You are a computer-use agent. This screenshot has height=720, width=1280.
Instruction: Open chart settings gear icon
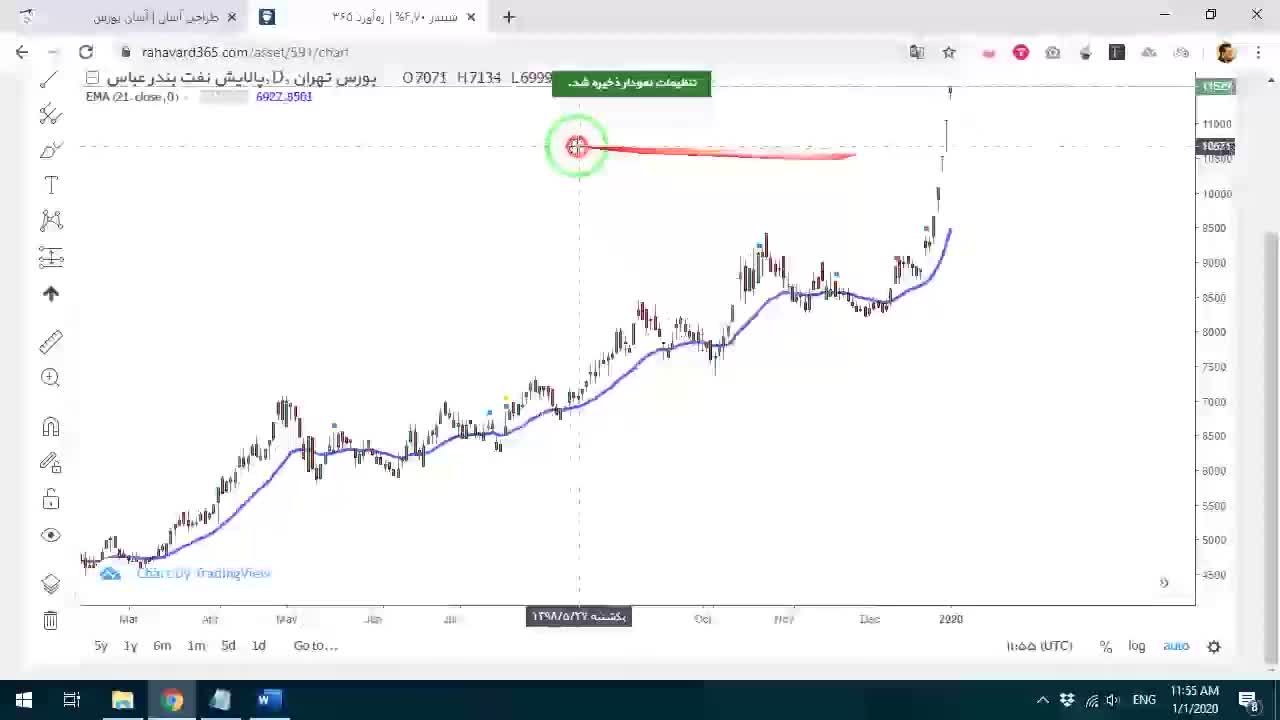[x=1214, y=646]
